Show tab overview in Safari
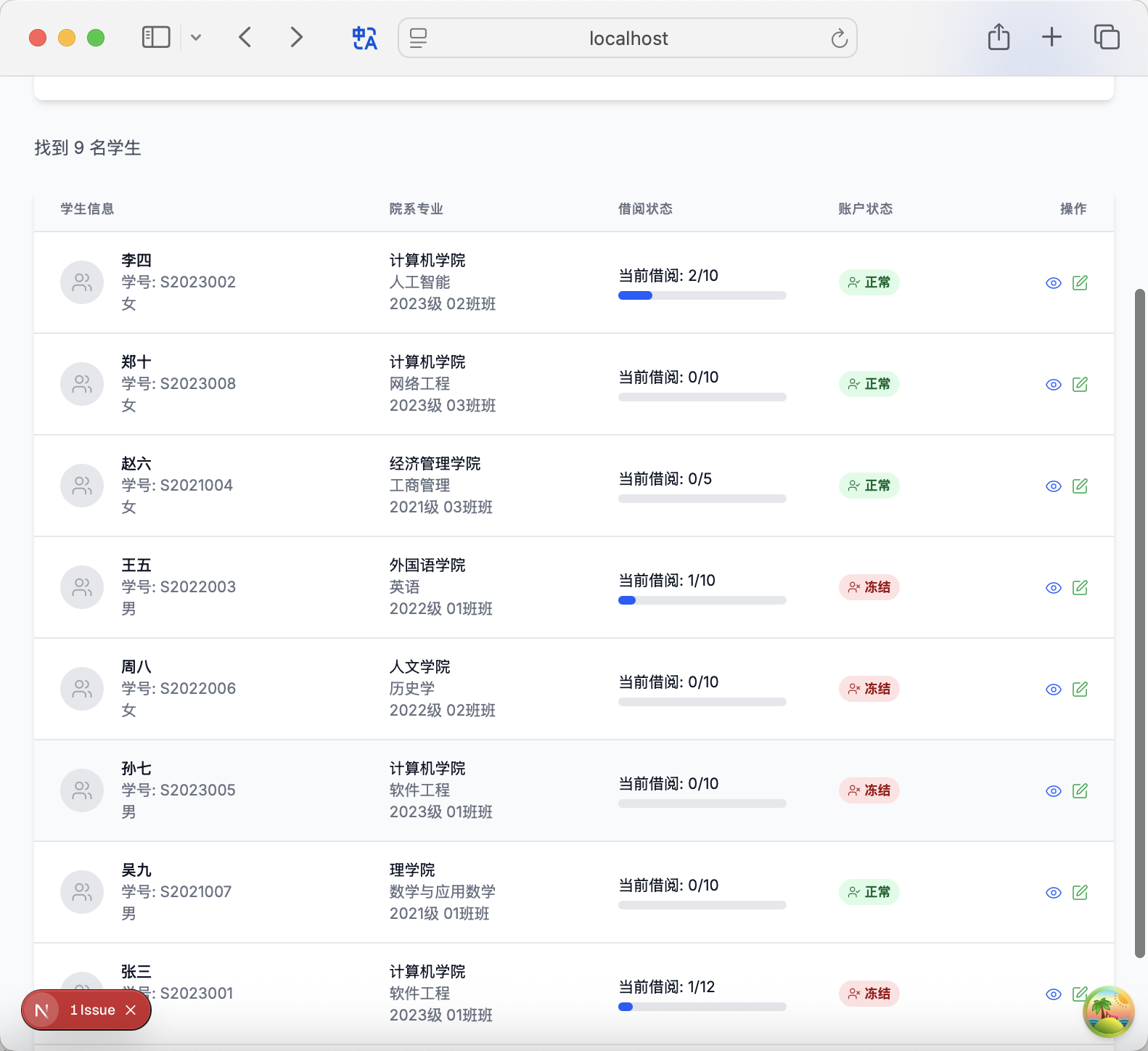The height and width of the screenshot is (1051, 1148). [x=1106, y=37]
